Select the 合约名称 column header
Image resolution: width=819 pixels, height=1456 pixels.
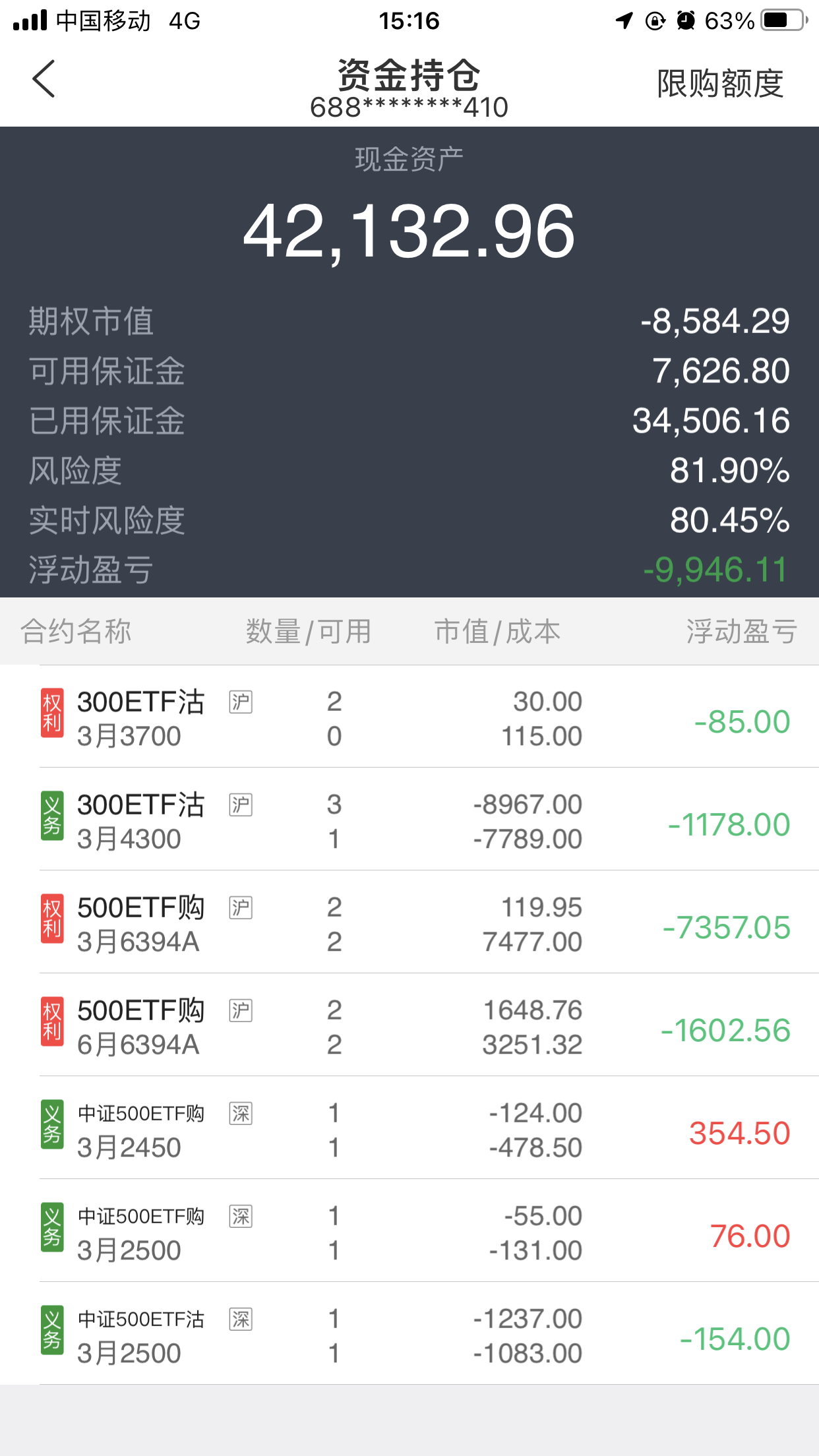tap(76, 632)
